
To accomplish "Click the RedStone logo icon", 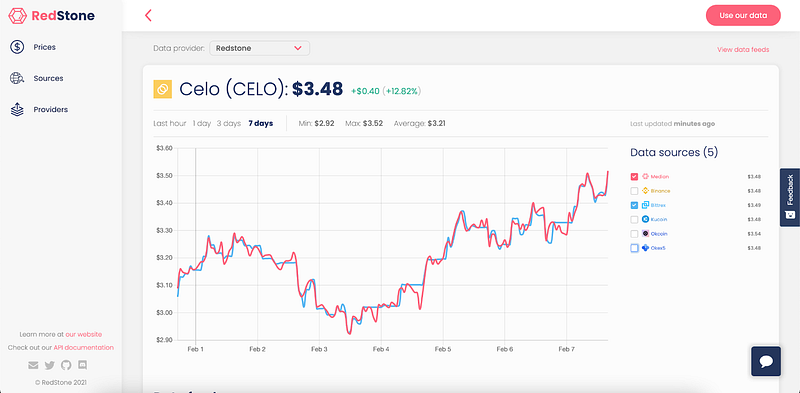I will point(17,16).
